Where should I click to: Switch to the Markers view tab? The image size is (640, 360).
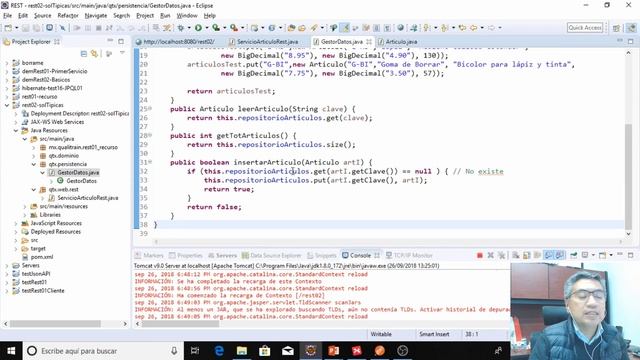pyautogui.click(x=149, y=256)
